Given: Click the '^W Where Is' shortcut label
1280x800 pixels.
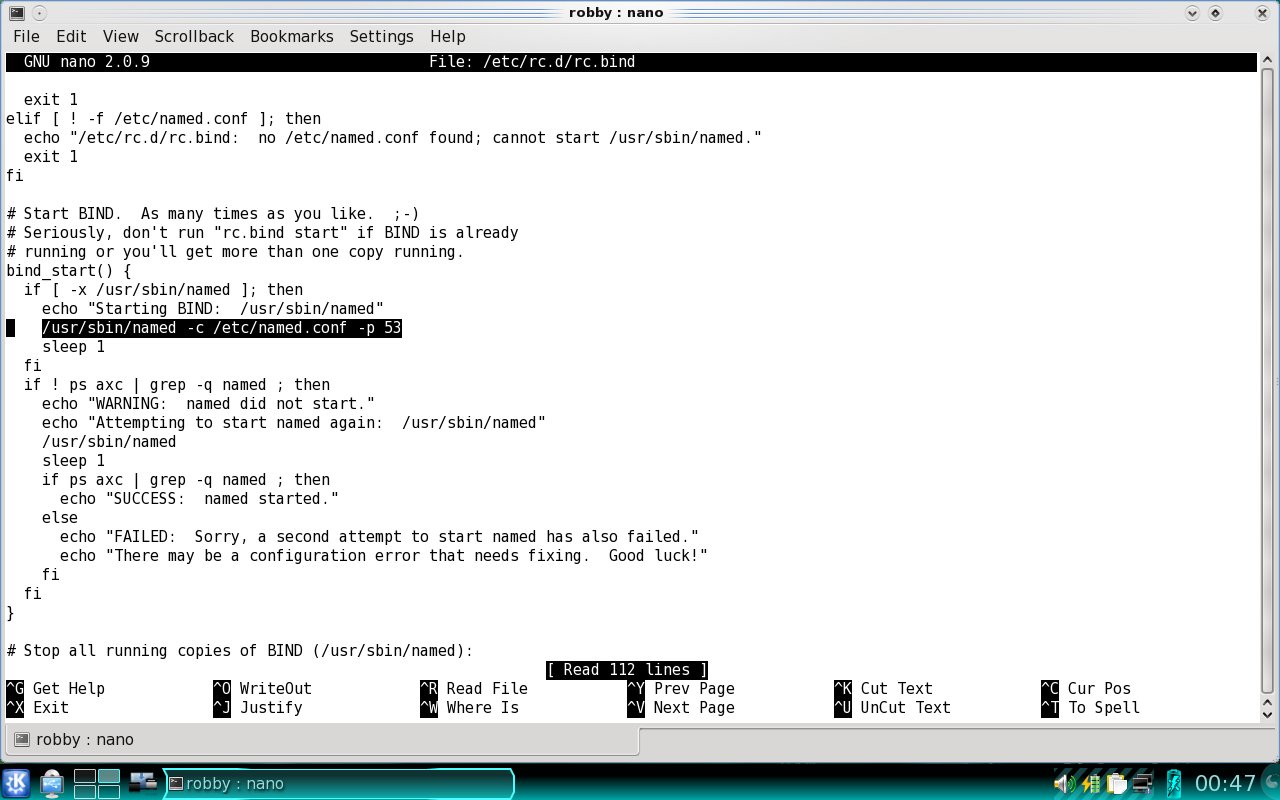Looking at the screenshot, I should [x=469, y=708].
